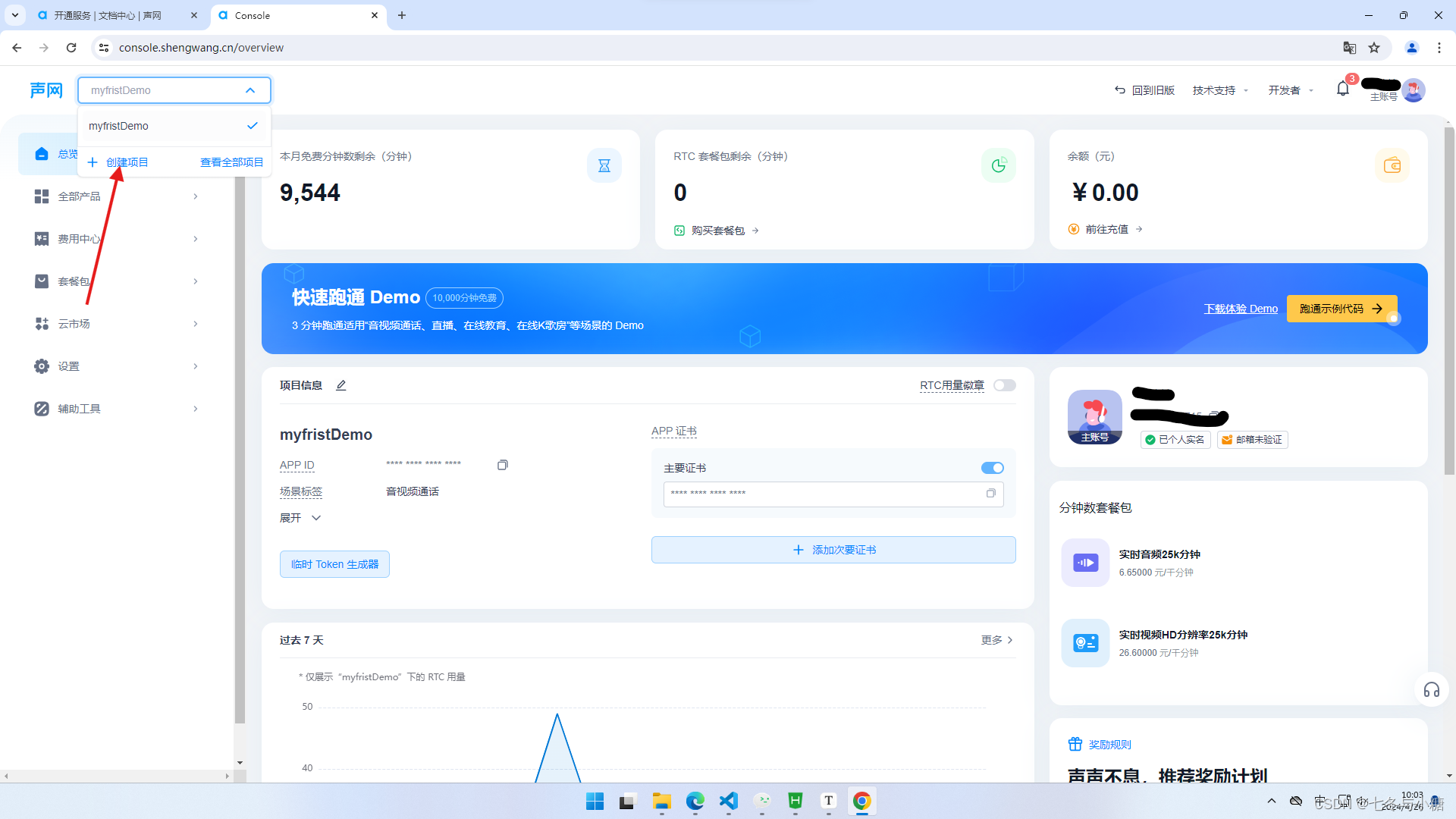The image size is (1456, 819).
Task: Click the main page vertical scrollbar
Action: 1449,301
